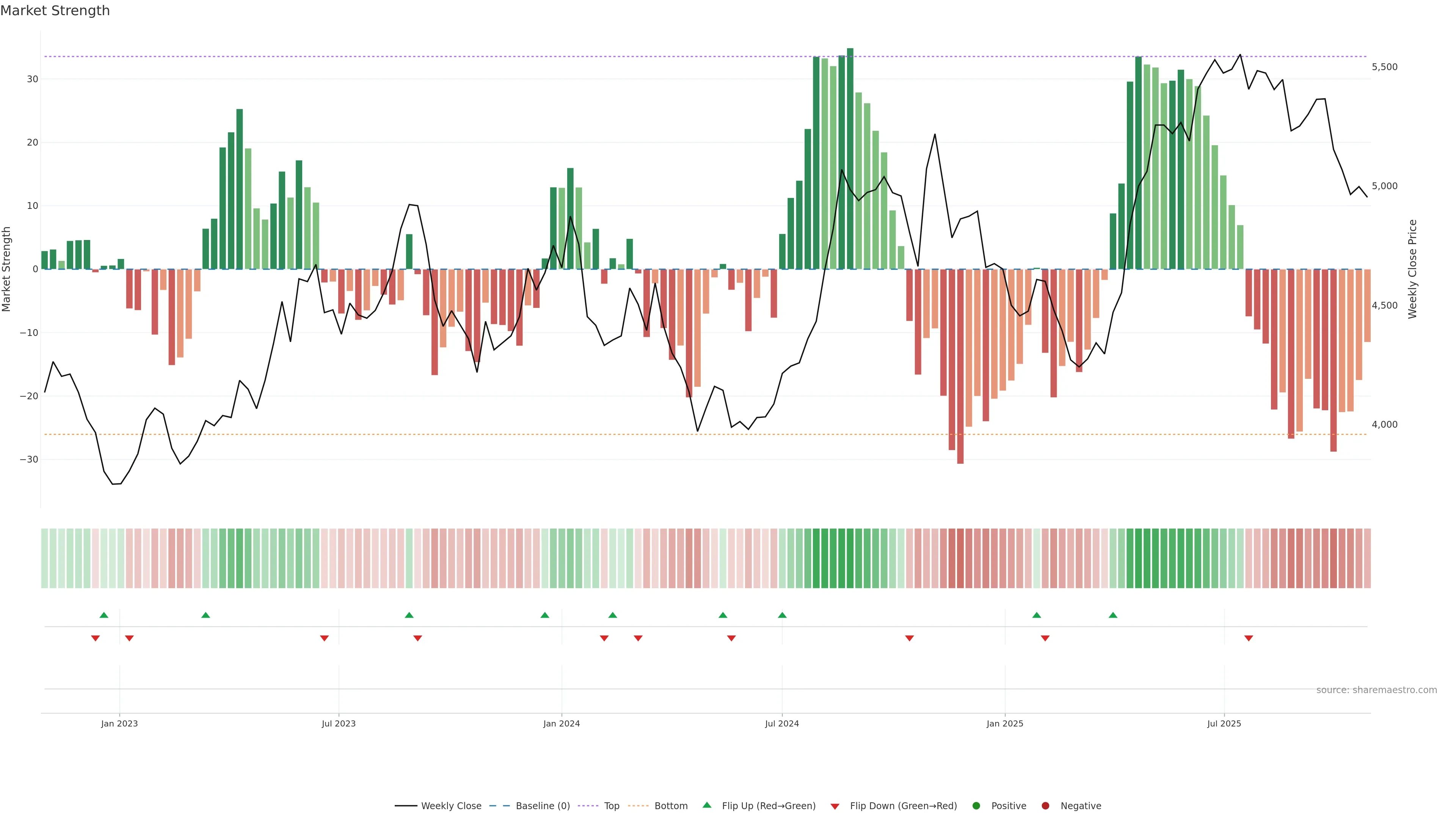Click the Jan 2025 x-axis label
Screen dimensions: 1456x819
[x=1004, y=723]
